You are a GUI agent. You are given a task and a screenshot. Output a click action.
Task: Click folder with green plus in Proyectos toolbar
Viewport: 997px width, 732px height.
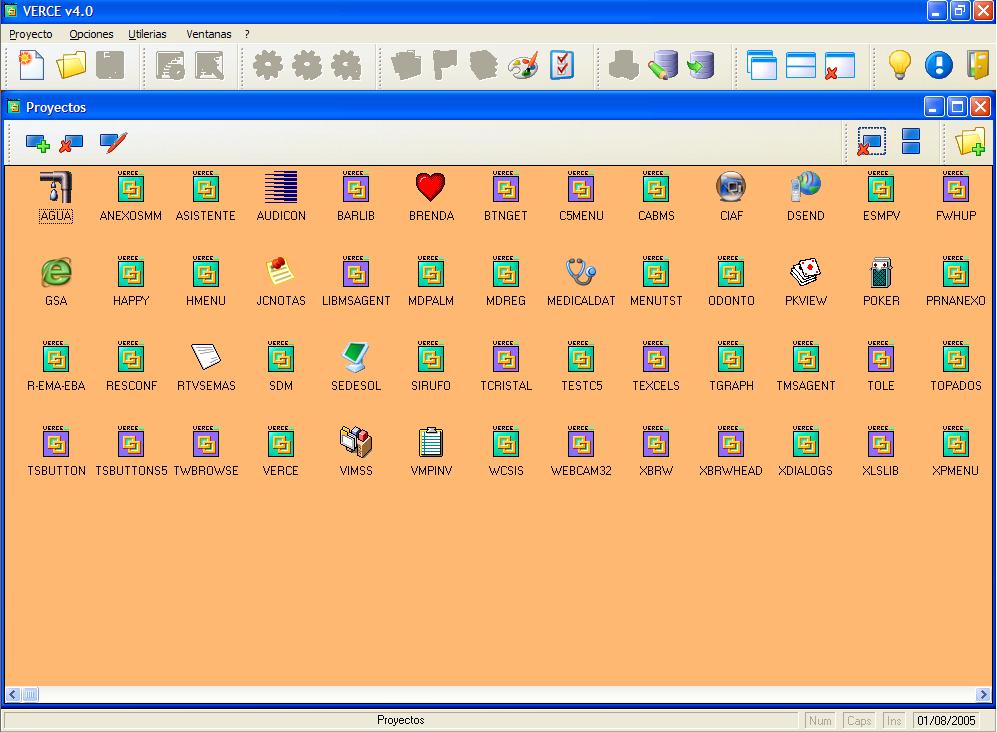pyautogui.click(x=970, y=143)
